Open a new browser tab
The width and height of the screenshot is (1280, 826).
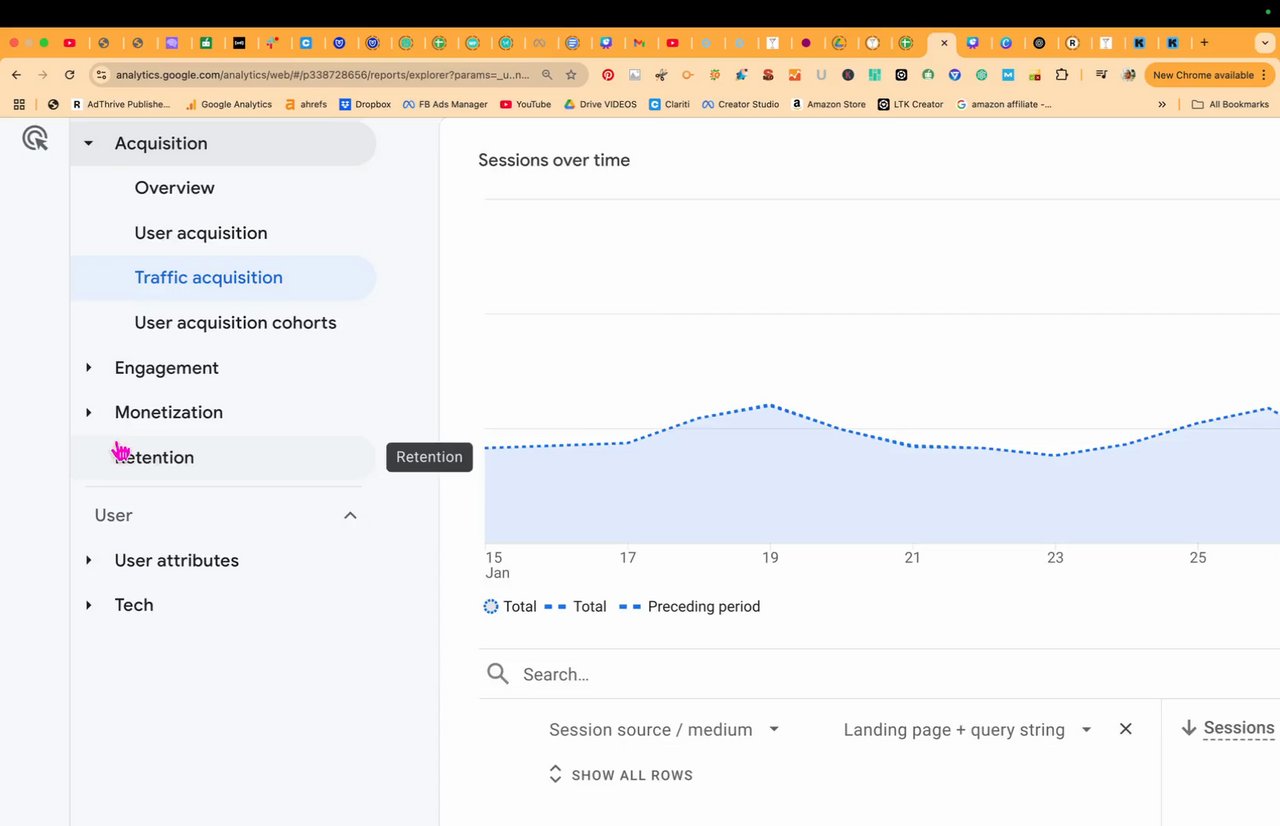pyautogui.click(x=1204, y=43)
